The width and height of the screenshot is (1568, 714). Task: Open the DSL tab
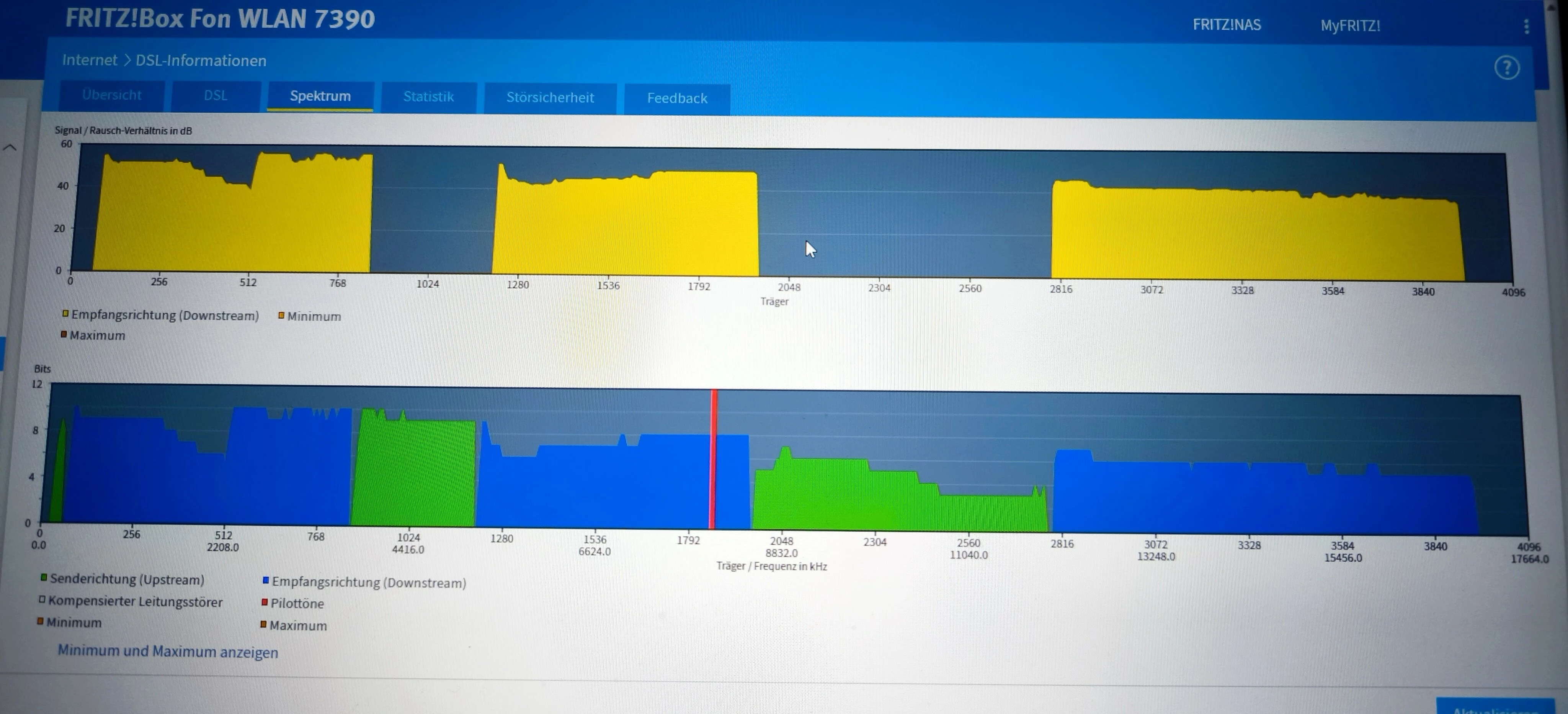216,96
